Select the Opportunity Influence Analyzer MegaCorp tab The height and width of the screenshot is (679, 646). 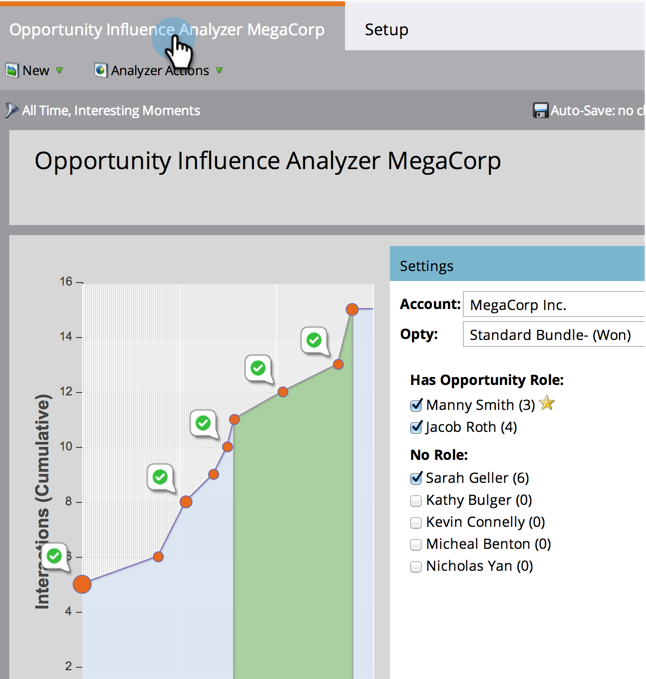[x=166, y=29]
